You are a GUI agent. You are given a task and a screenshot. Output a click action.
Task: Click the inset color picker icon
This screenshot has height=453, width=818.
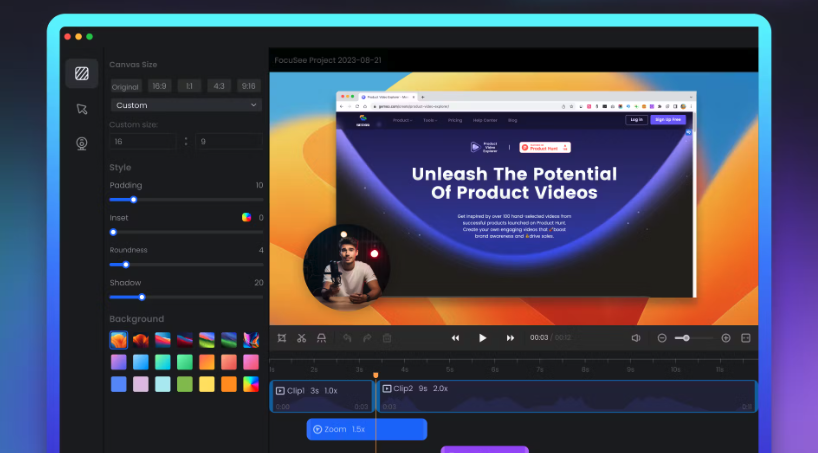click(x=246, y=218)
